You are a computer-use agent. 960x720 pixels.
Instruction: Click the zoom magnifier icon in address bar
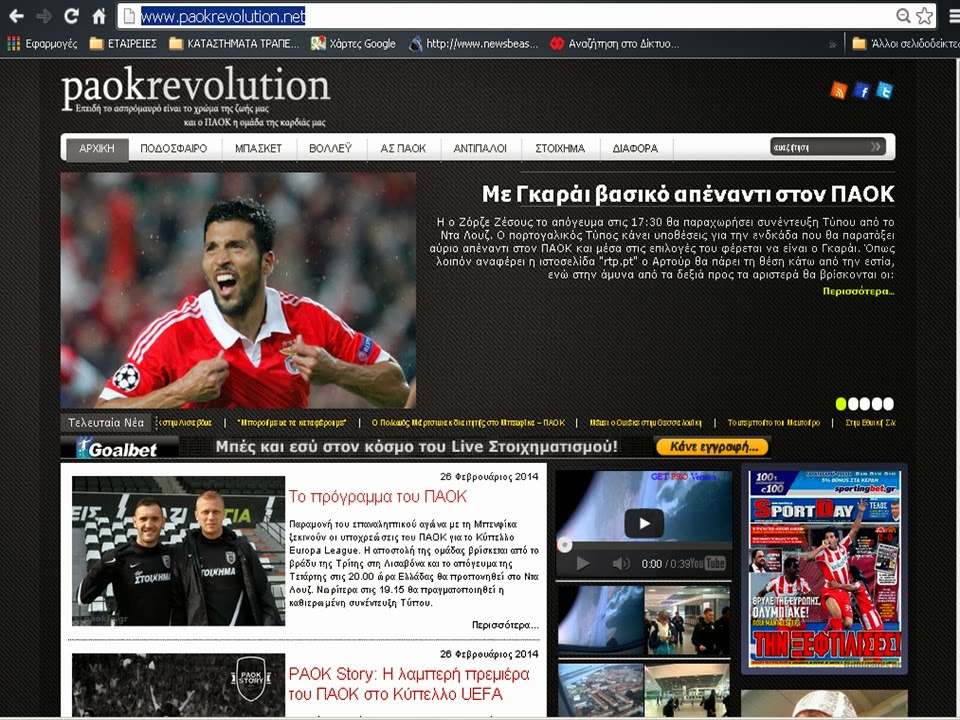903,16
